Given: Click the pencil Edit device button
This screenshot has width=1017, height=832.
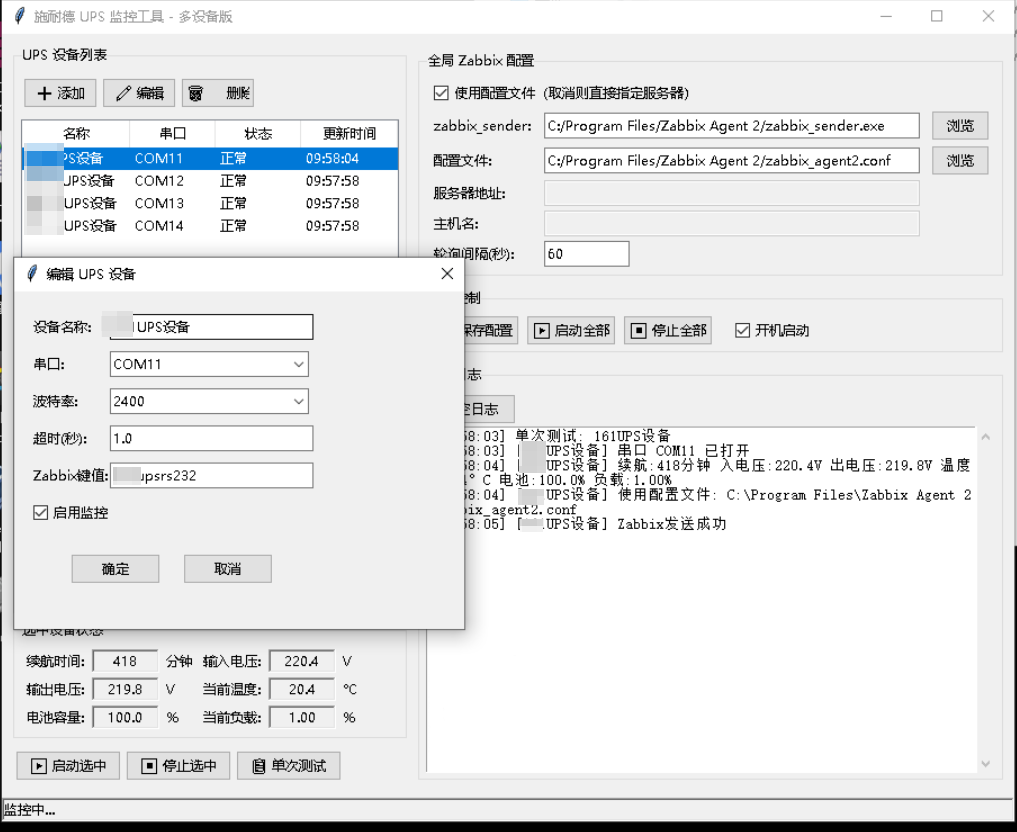Looking at the screenshot, I should coord(139,93).
